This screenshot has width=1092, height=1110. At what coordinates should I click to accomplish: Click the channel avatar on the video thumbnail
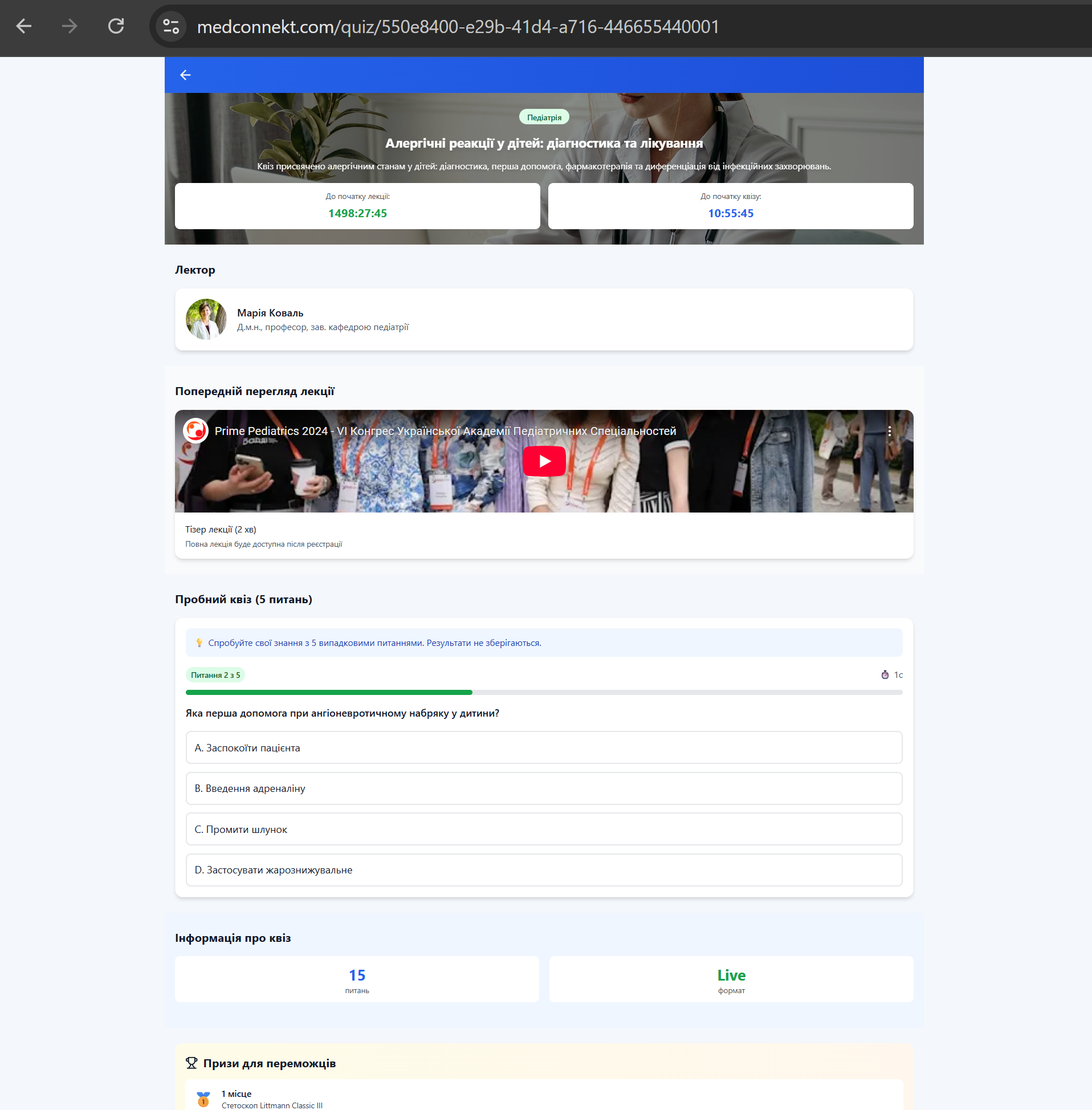pyautogui.click(x=195, y=430)
